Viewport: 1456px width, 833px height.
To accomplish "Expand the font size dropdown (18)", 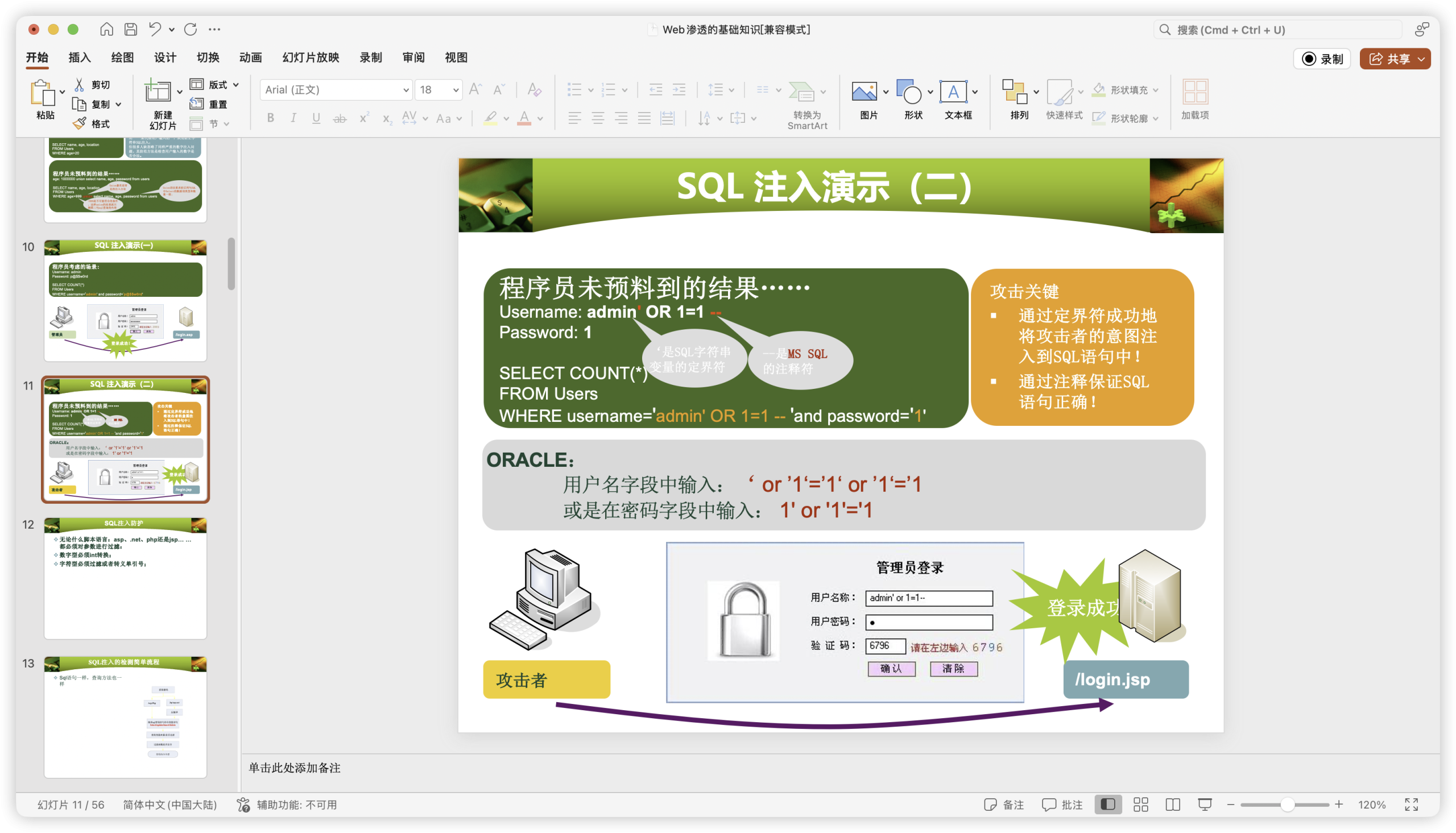I will tap(456, 90).
